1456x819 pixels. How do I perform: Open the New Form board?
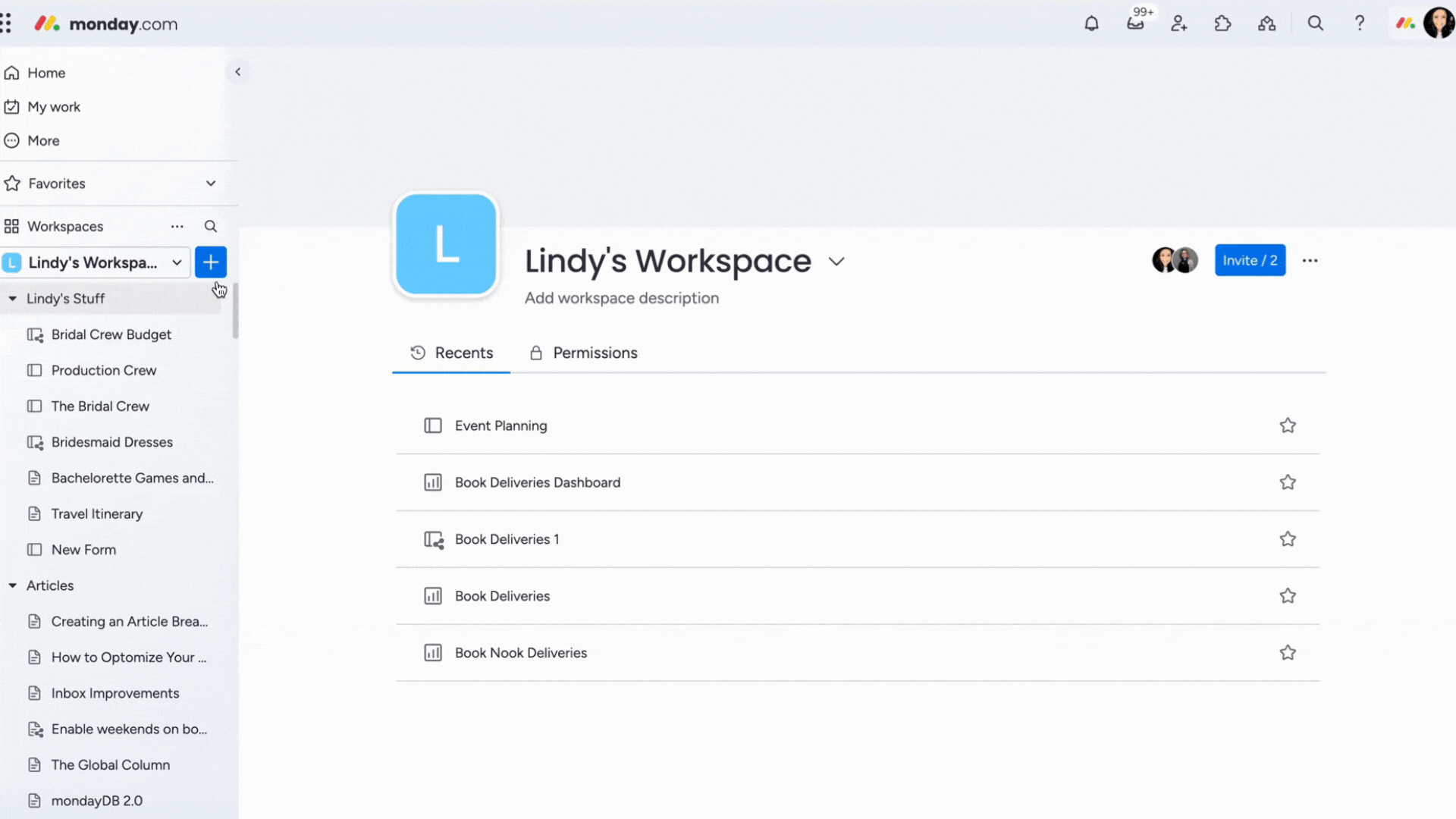coord(83,550)
